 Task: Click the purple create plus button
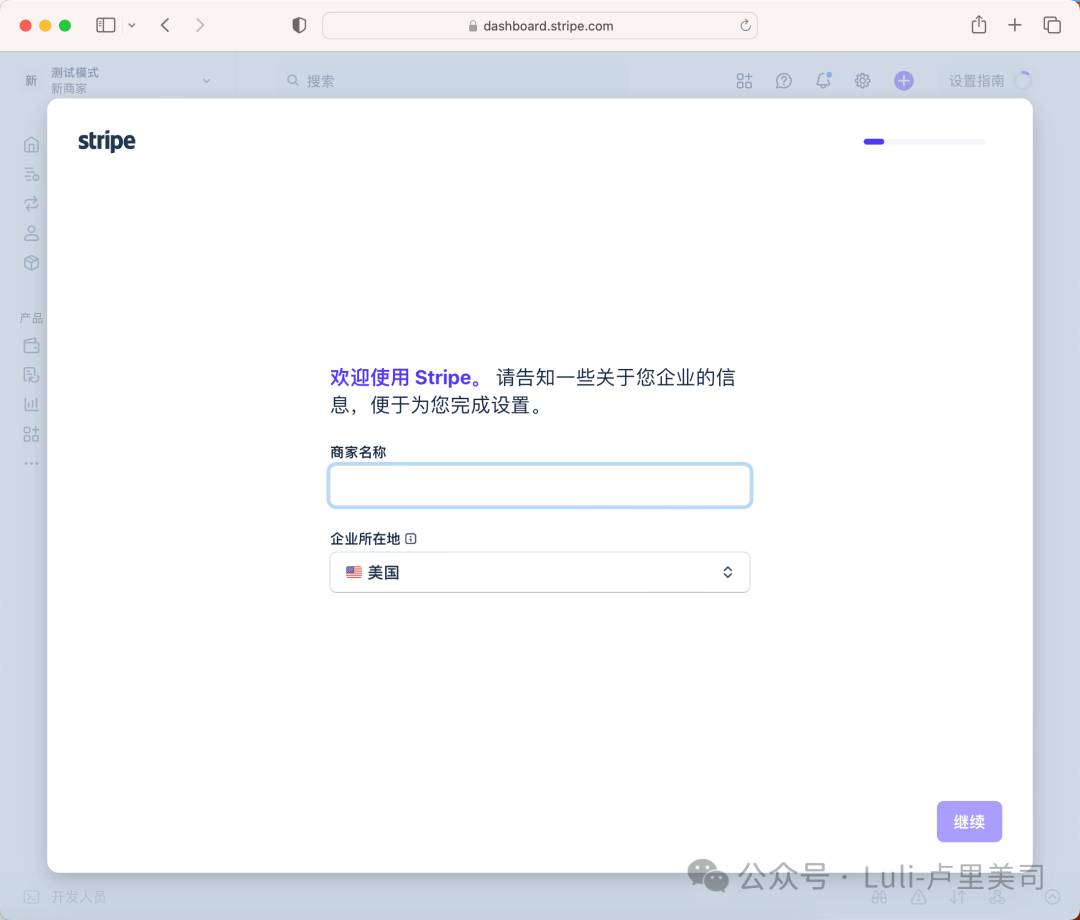[x=904, y=81]
